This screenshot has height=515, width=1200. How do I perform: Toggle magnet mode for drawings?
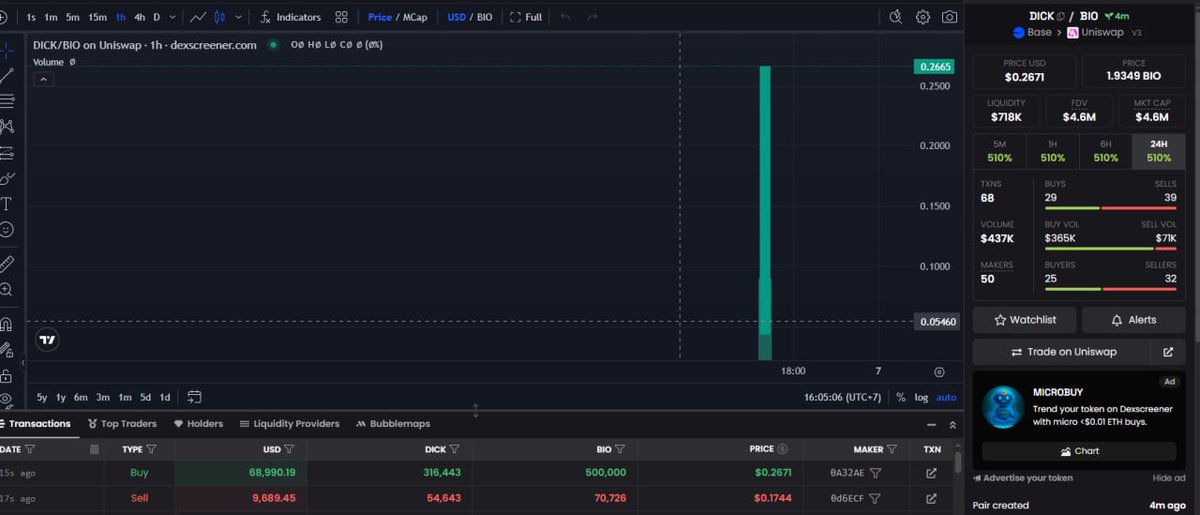(6, 324)
